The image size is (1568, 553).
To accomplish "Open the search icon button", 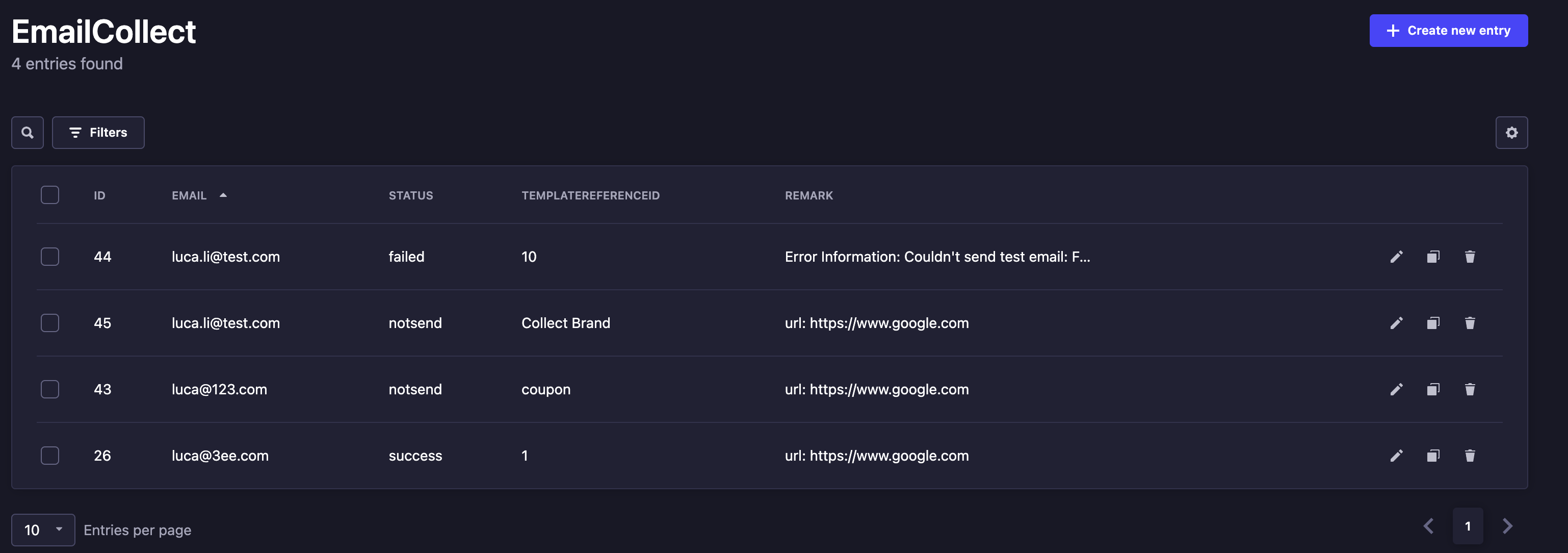I will [x=28, y=132].
